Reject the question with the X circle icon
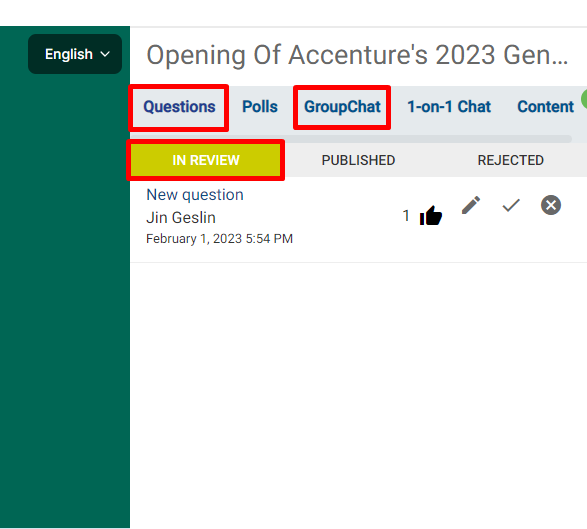 551,205
